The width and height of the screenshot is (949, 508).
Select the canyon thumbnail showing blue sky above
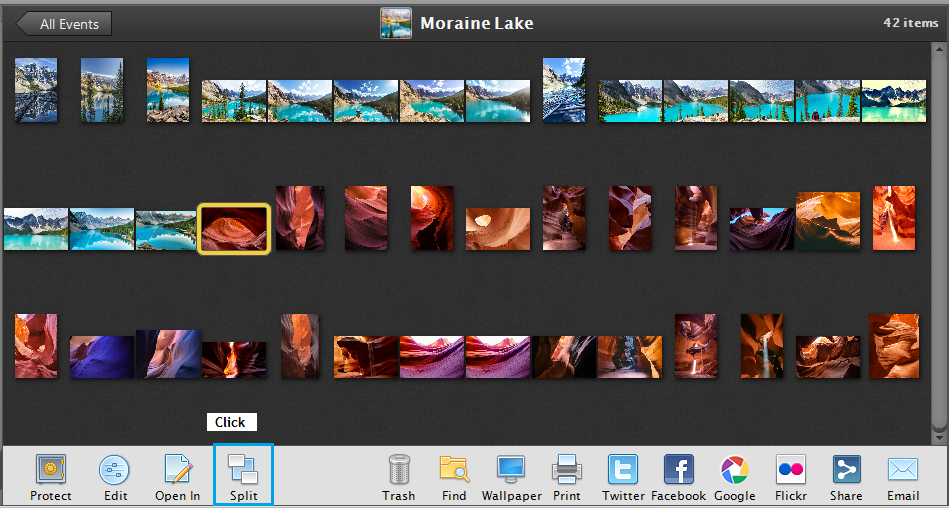761,229
